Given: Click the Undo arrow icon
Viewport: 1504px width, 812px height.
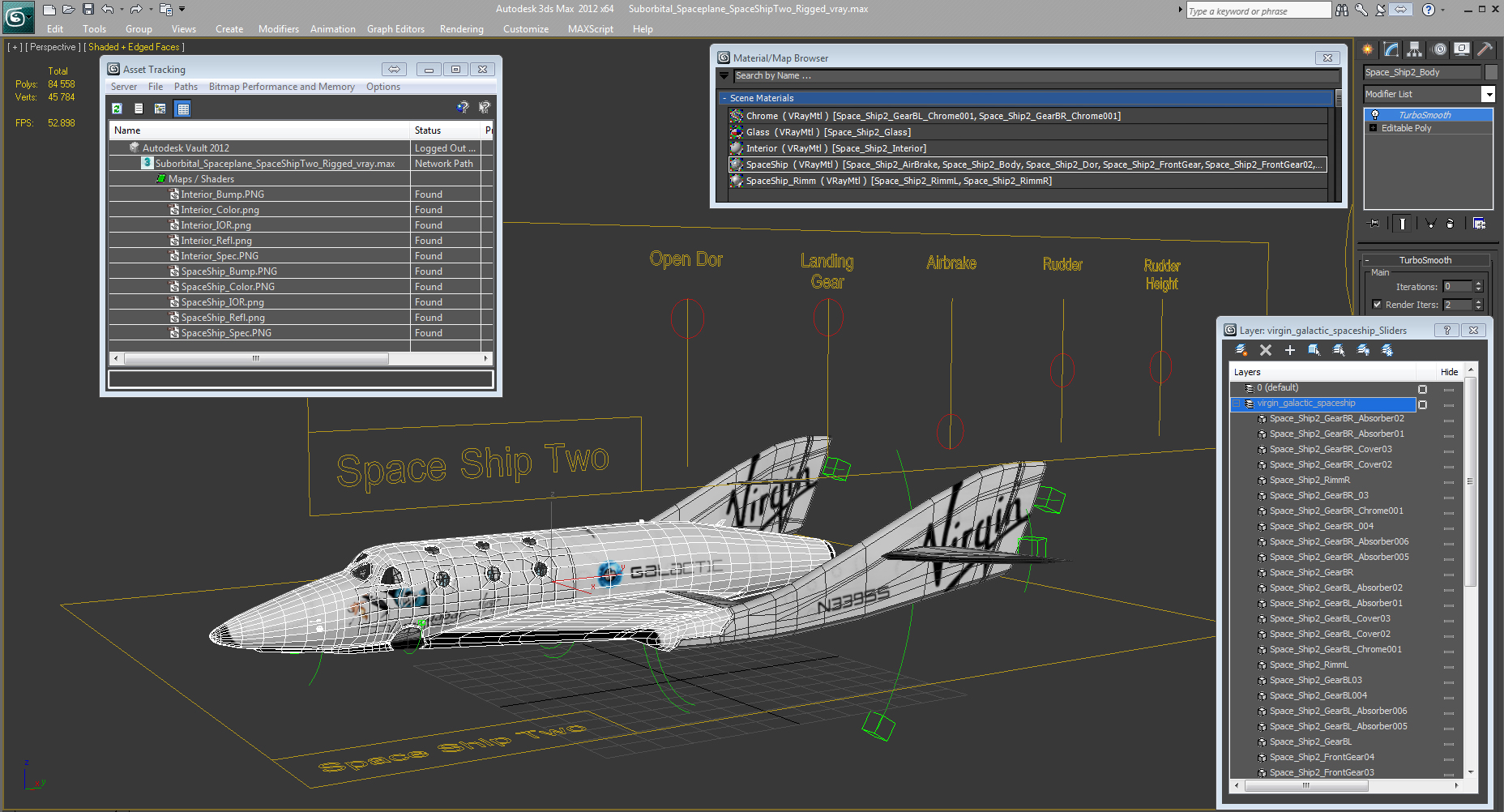Looking at the screenshot, I should [107, 10].
